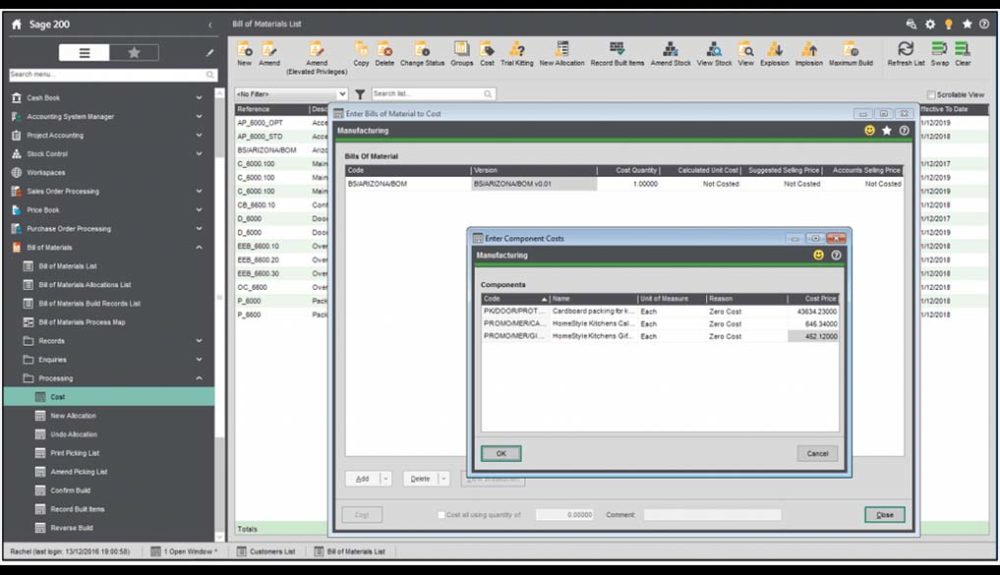Open Bill of Materials Process Map
Viewport: 1000px width, 575px height.
82,323
